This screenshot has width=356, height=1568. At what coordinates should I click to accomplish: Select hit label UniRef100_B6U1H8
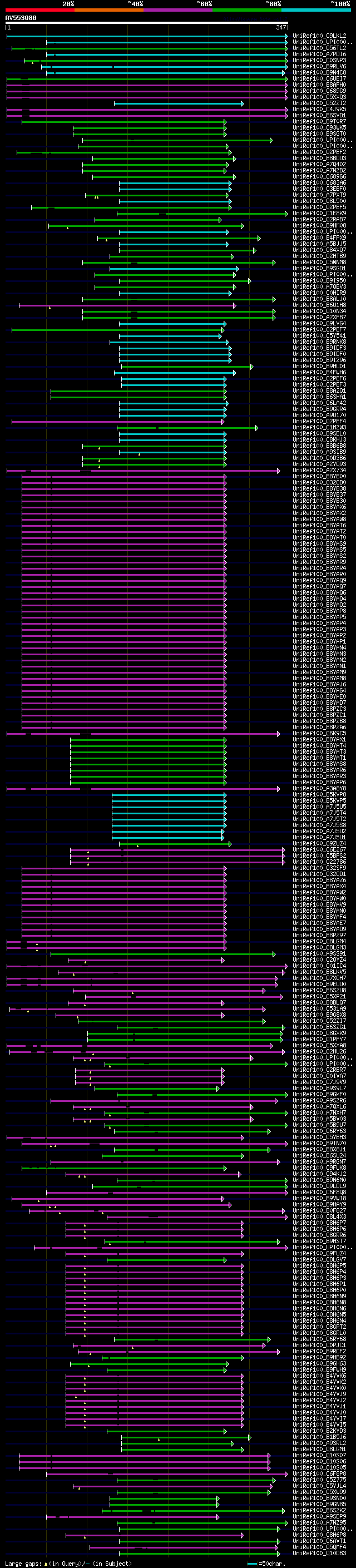click(319, 305)
